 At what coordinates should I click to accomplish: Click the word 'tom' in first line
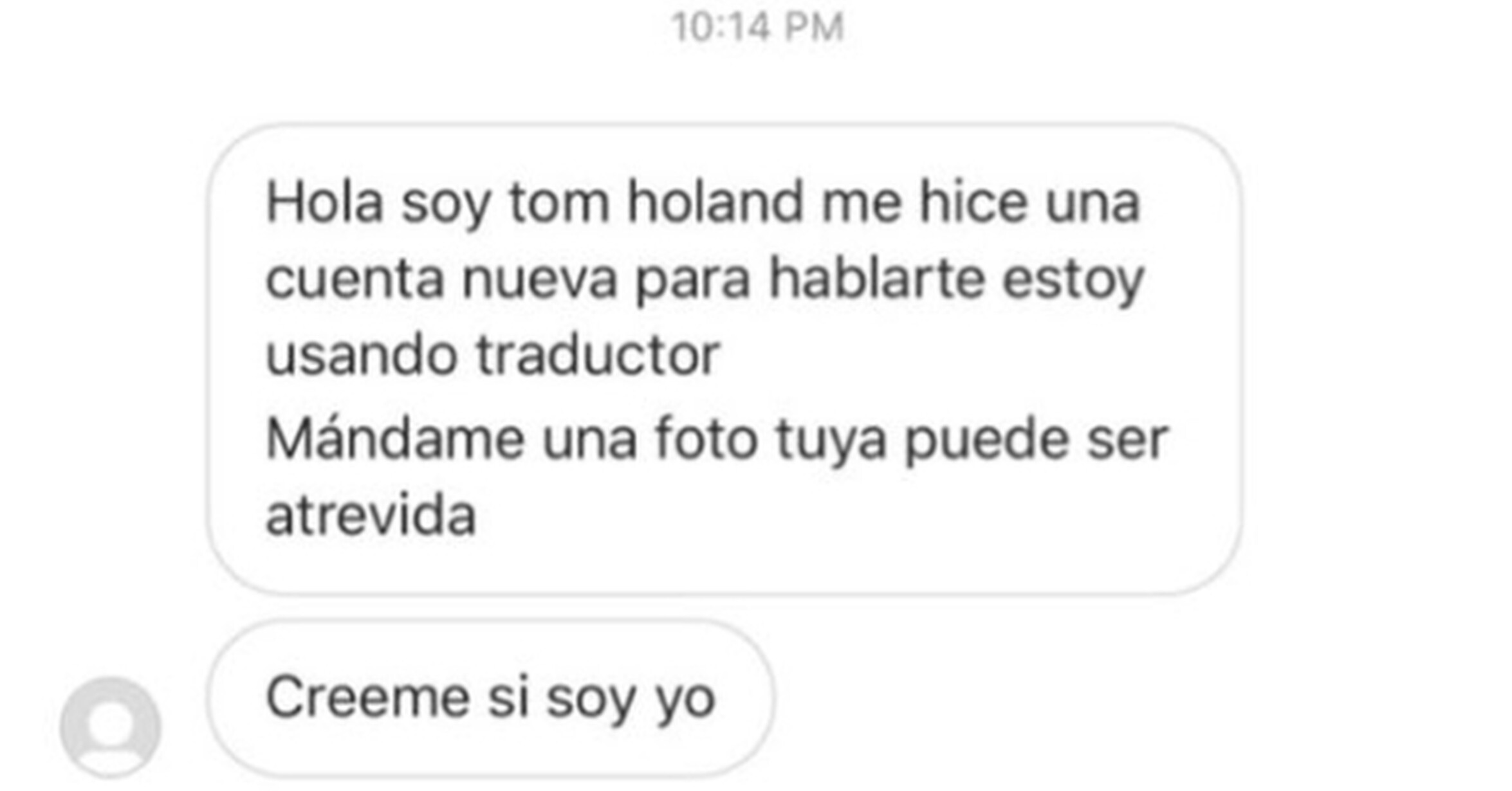pos(559,203)
